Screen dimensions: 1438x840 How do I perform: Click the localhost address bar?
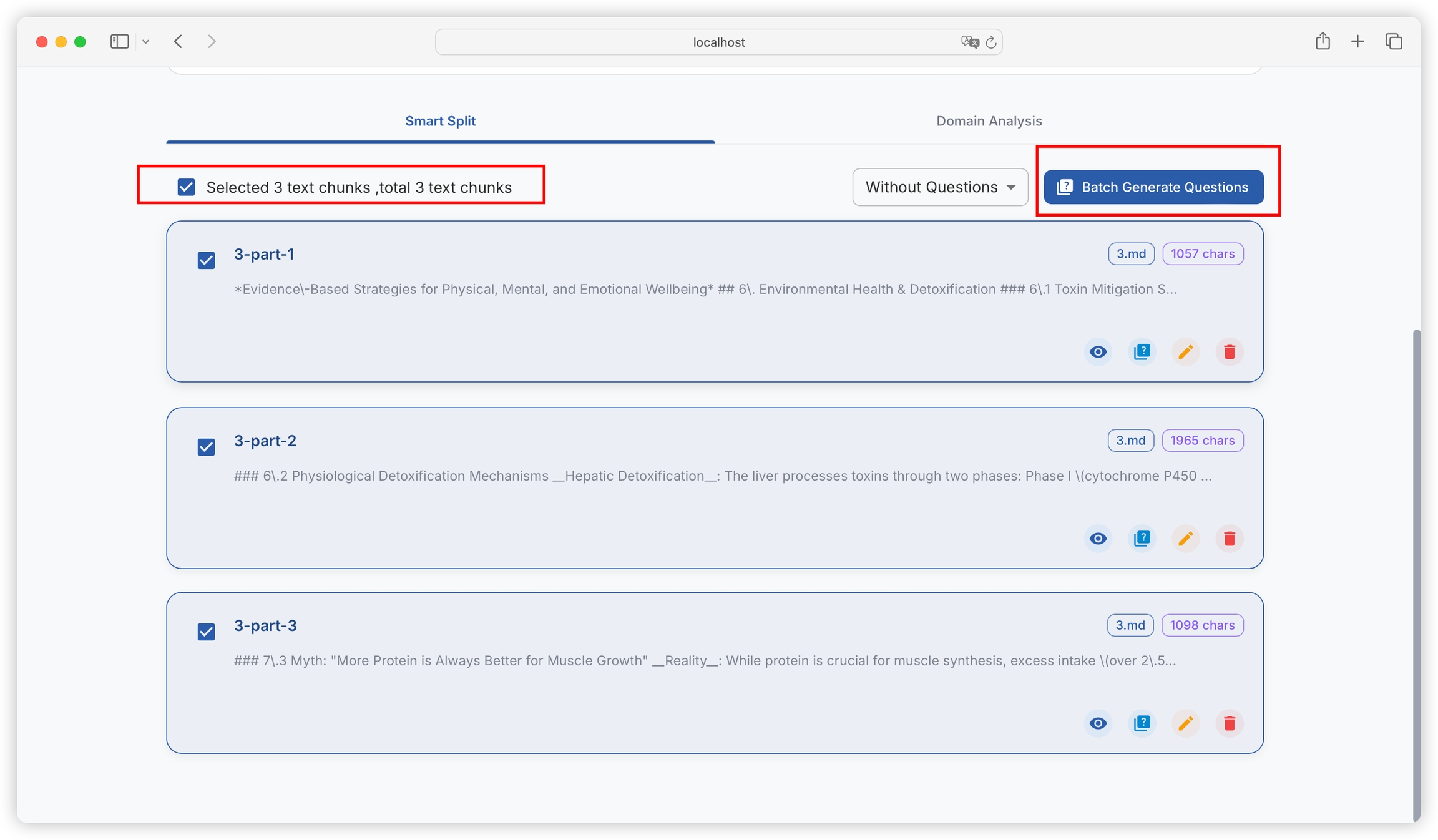coord(718,42)
